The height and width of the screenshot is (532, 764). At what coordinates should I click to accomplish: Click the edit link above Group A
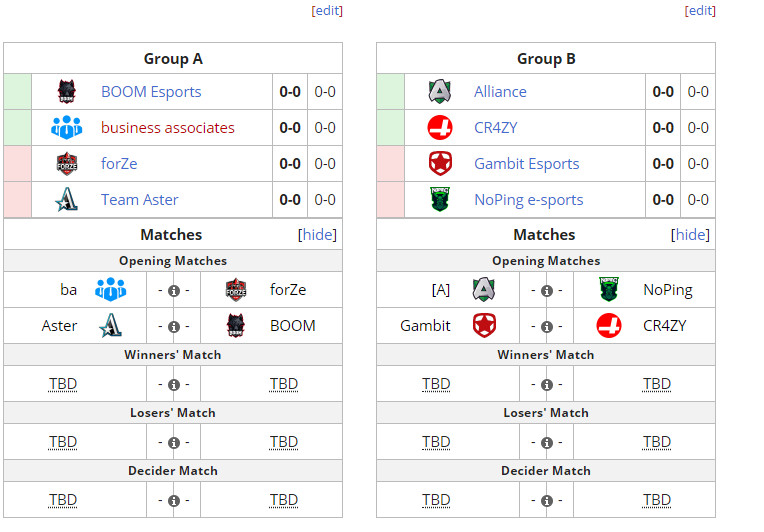[327, 10]
